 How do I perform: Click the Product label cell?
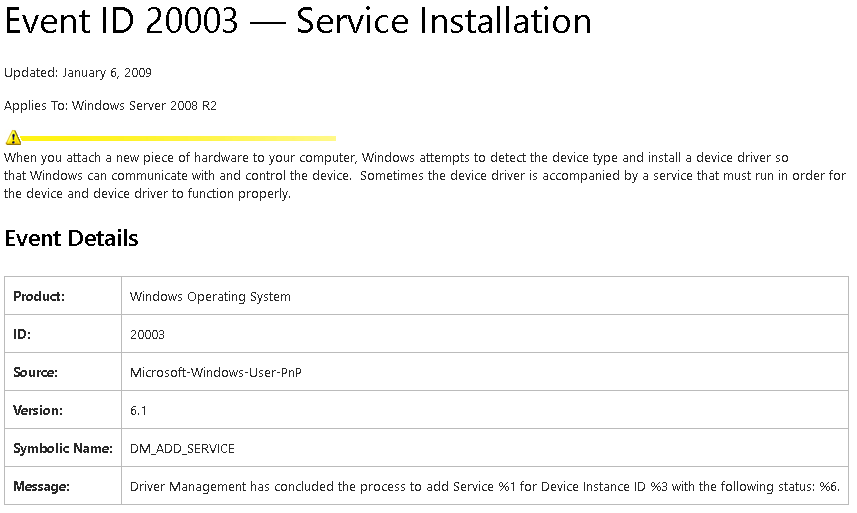[x=39, y=296]
